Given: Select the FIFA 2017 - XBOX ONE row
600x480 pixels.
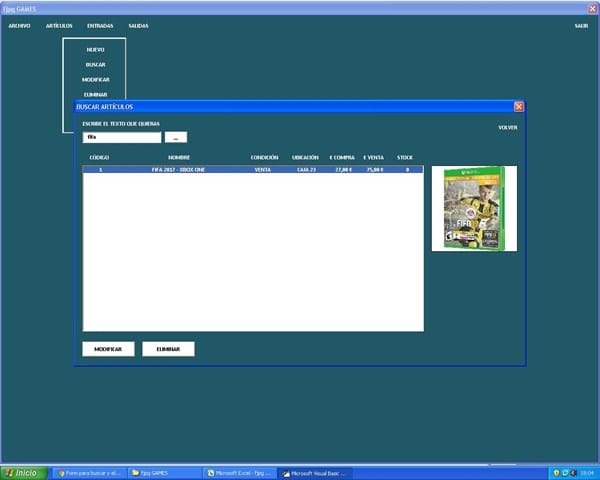Looking at the screenshot, I should (252, 170).
